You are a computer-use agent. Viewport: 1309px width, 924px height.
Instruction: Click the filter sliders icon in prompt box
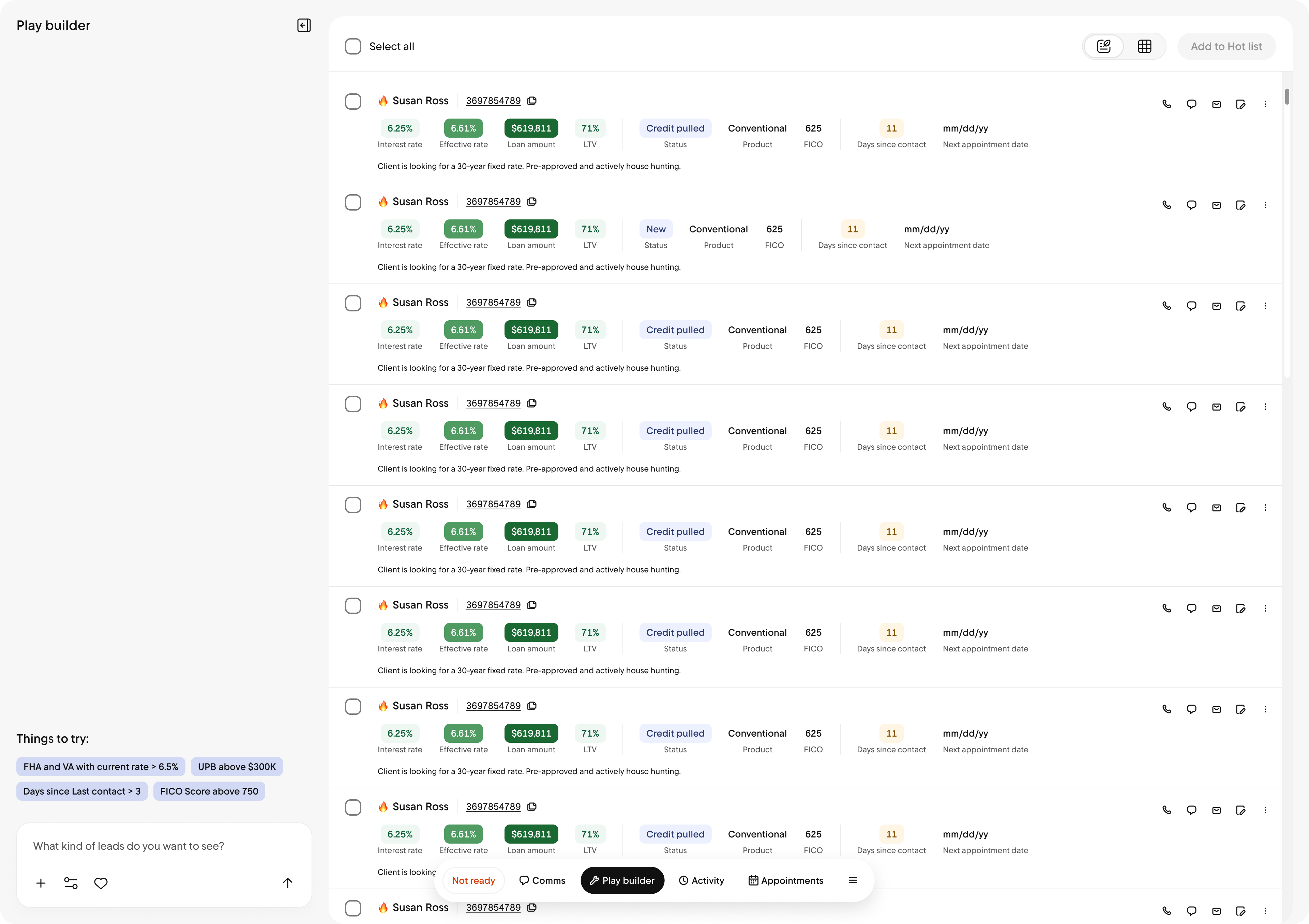click(x=71, y=883)
